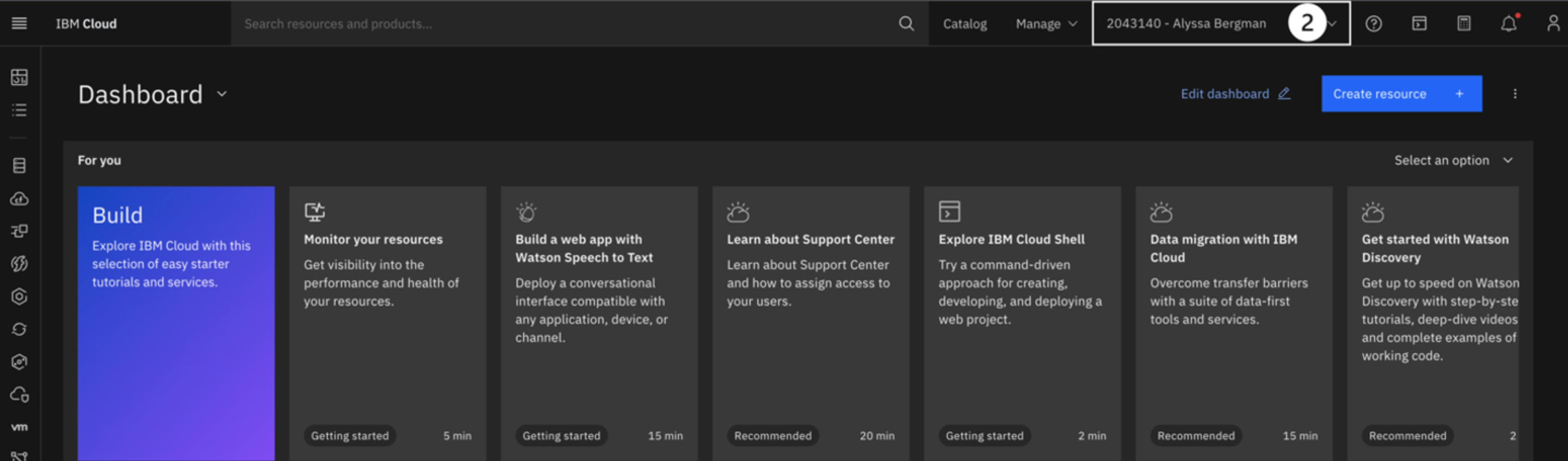The image size is (1568, 461).
Task: Open the user profile avatar icon
Action: tap(1553, 23)
